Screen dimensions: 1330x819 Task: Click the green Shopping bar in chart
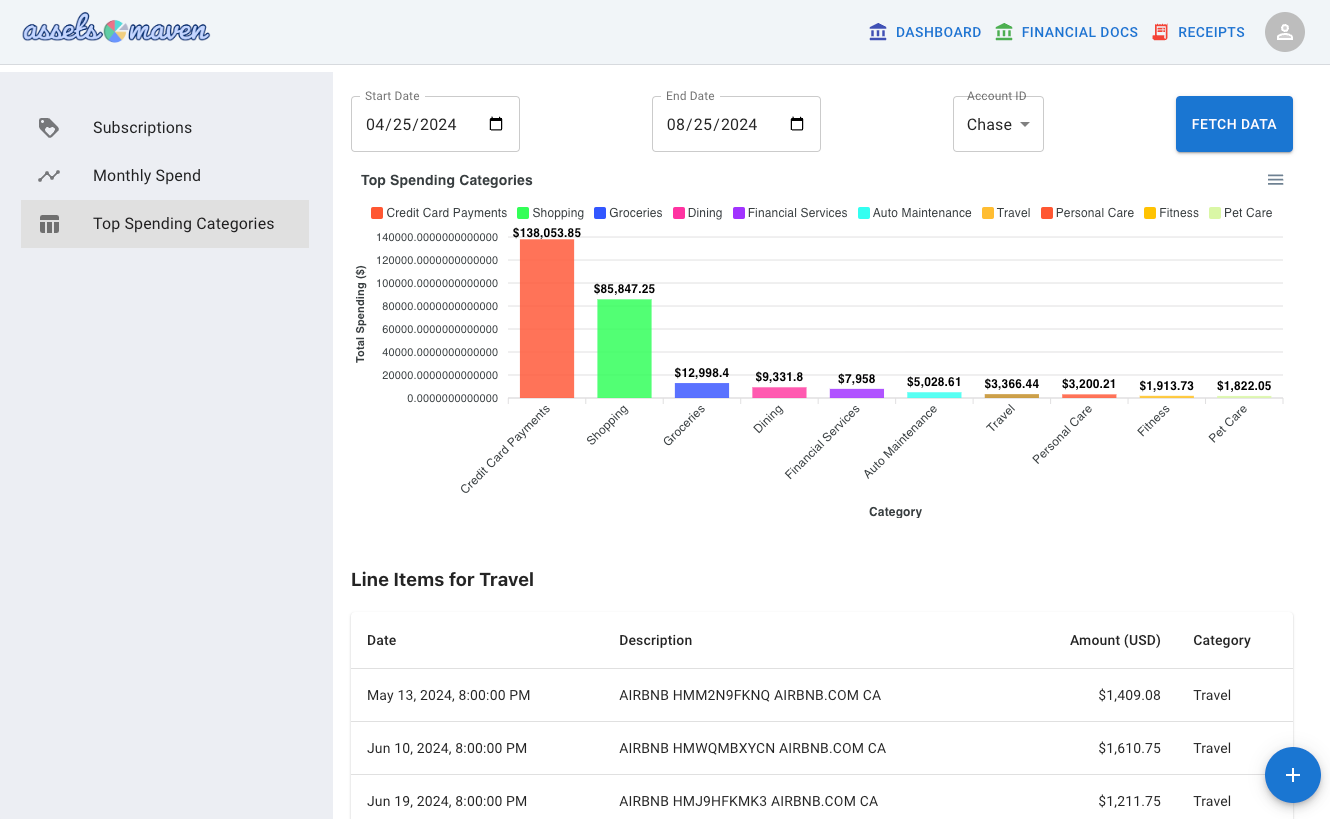point(624,348)
